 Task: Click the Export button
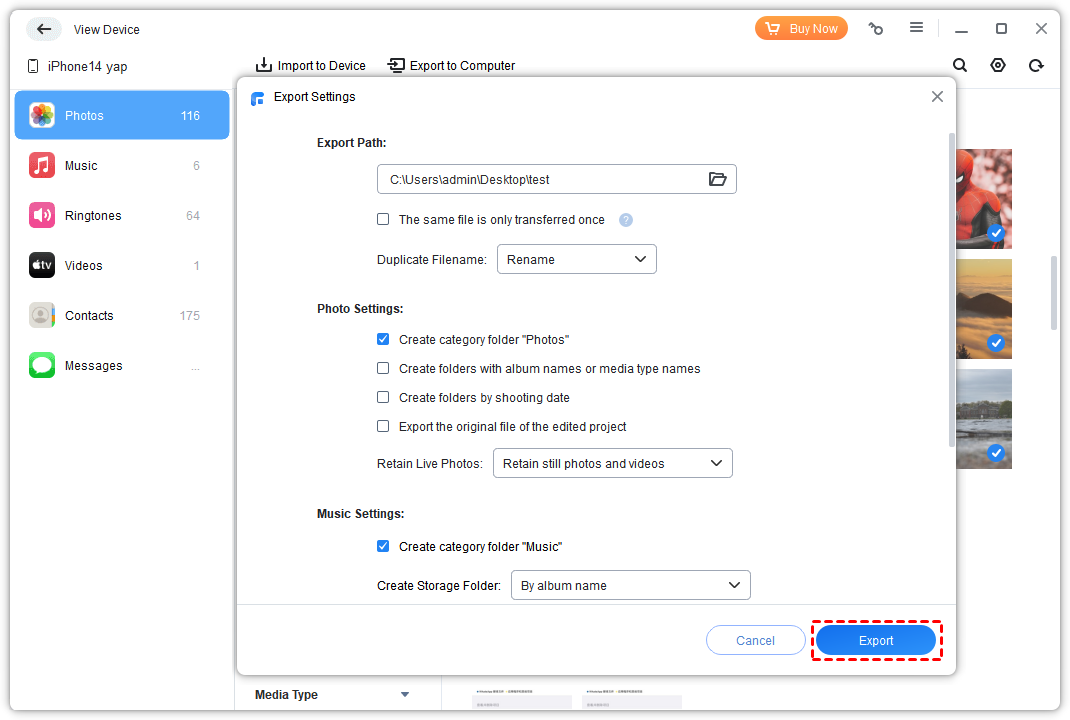click(x=876, y=641)
